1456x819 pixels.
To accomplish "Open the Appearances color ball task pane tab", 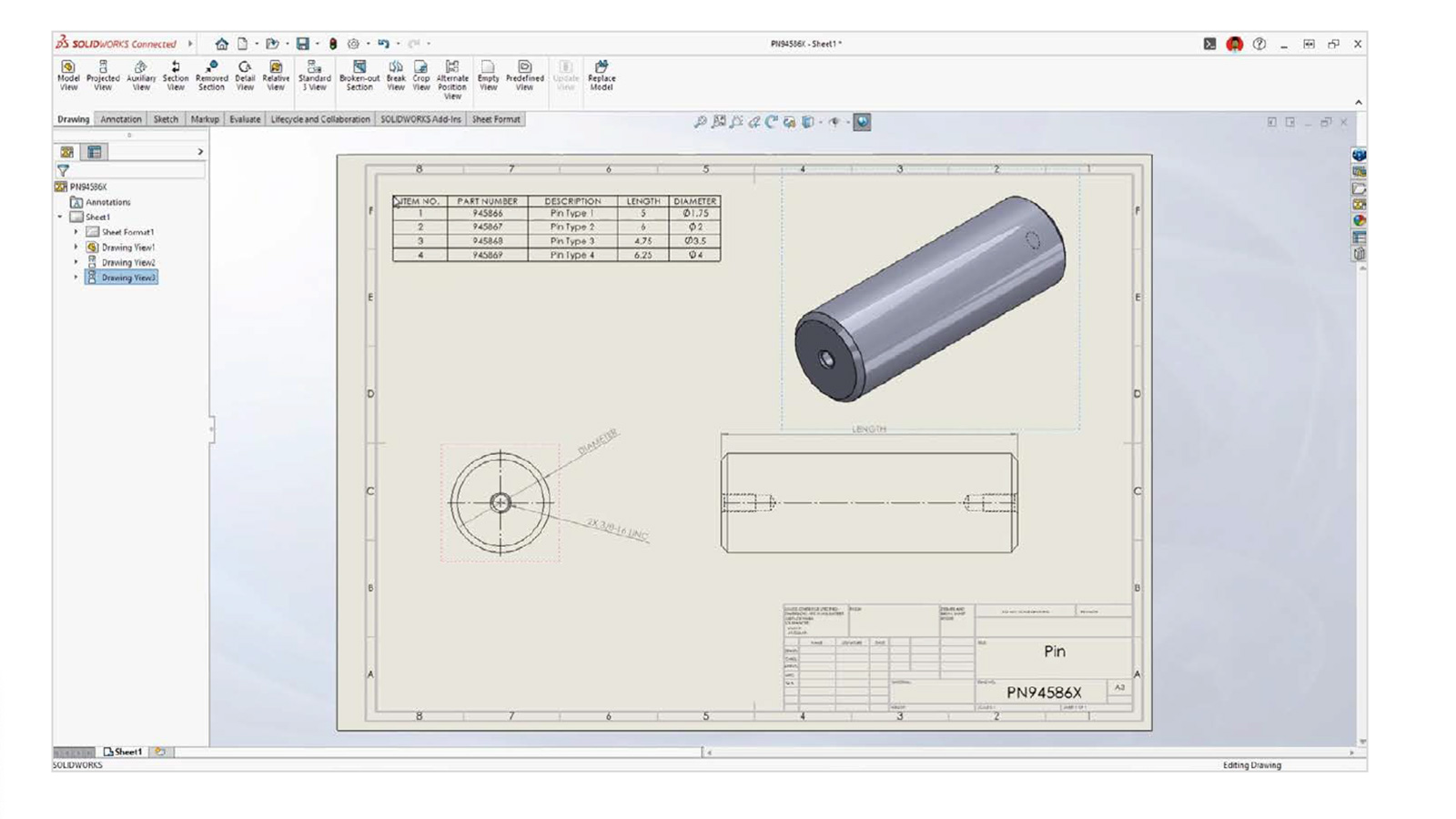I will coord(1359,220).
